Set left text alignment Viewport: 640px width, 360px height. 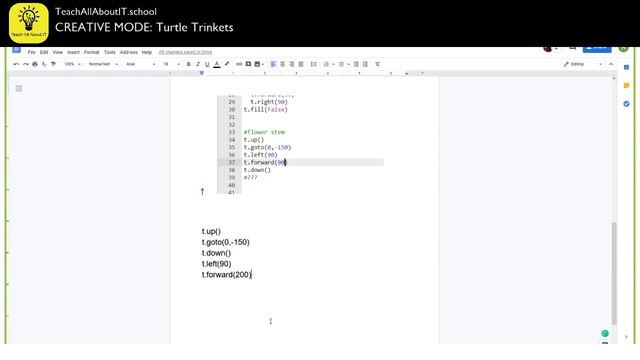click(x=273, y=64)
